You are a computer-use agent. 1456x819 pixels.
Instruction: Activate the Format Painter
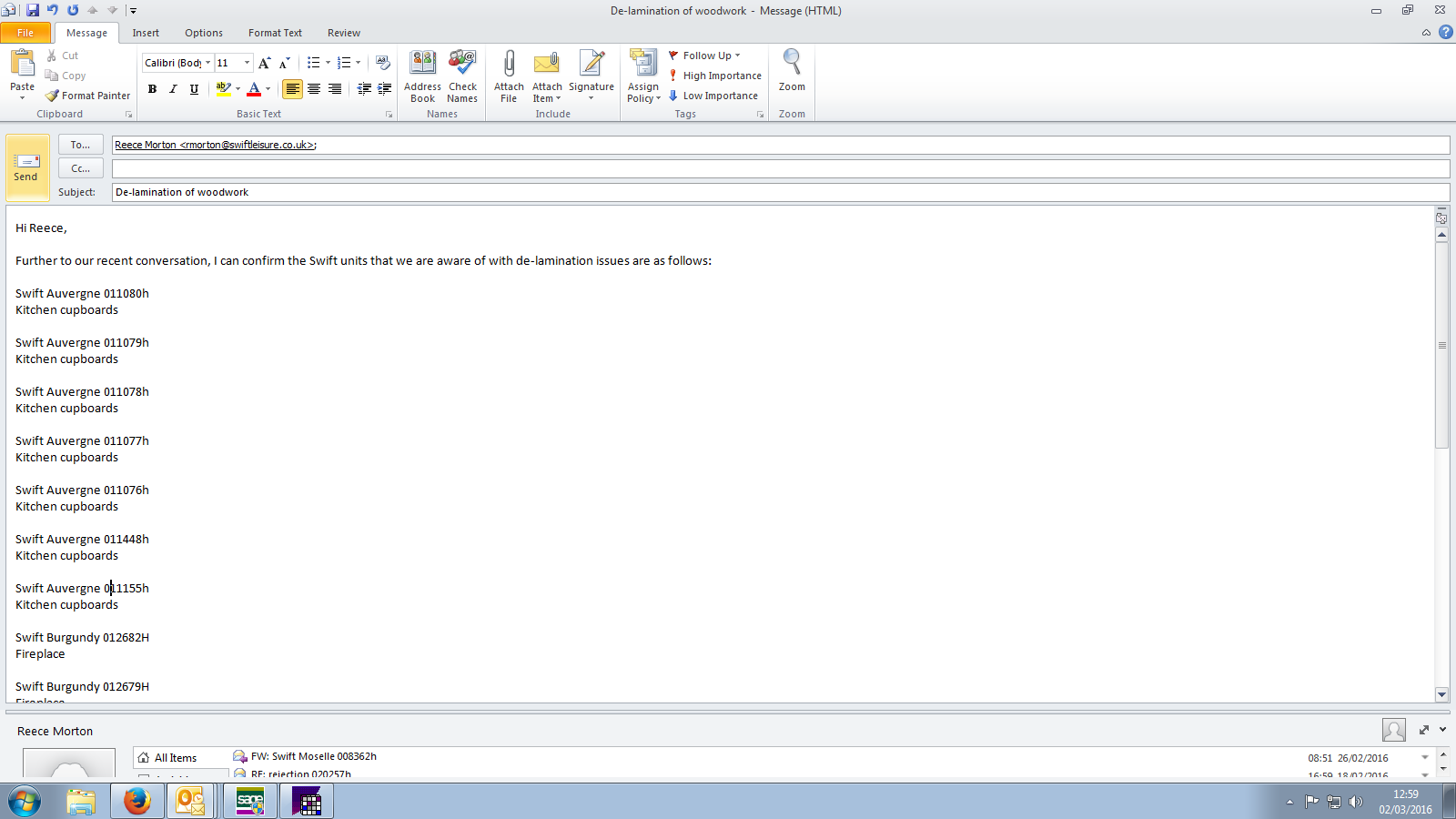(x=88, y=96)
